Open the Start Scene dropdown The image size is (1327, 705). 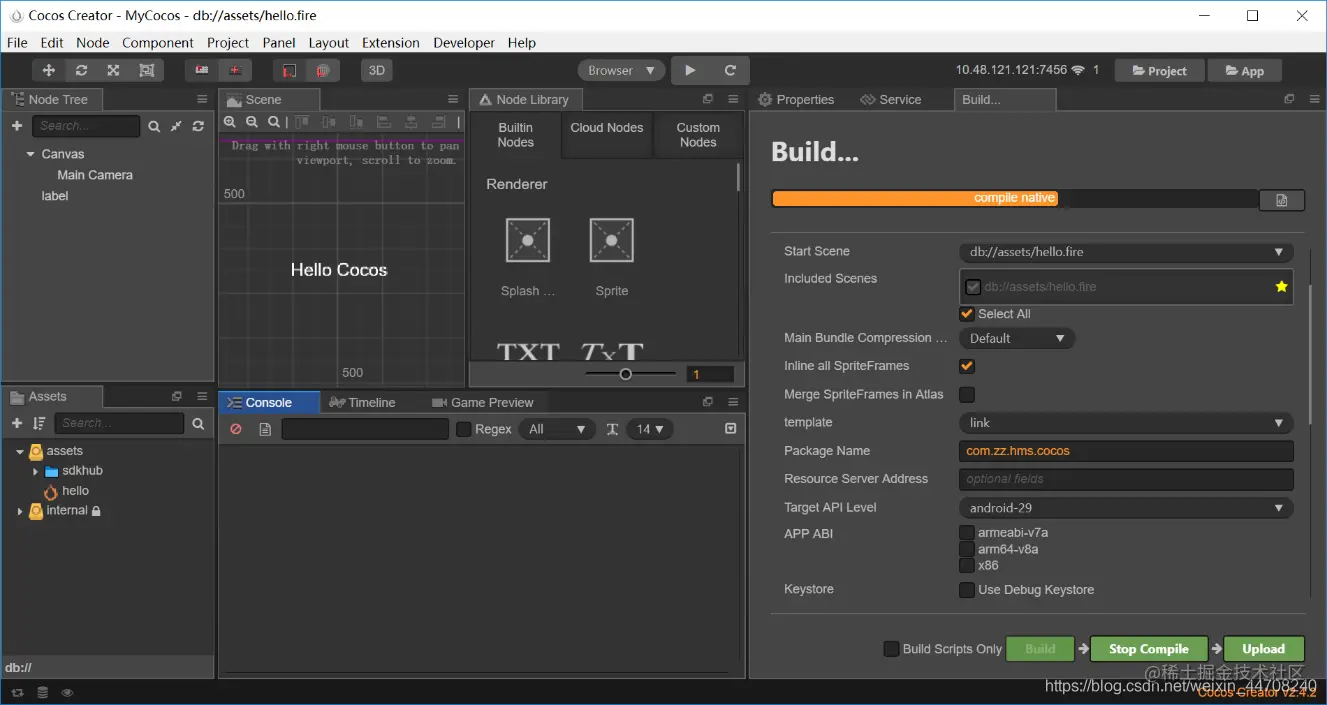click(x=1126, y=252)
